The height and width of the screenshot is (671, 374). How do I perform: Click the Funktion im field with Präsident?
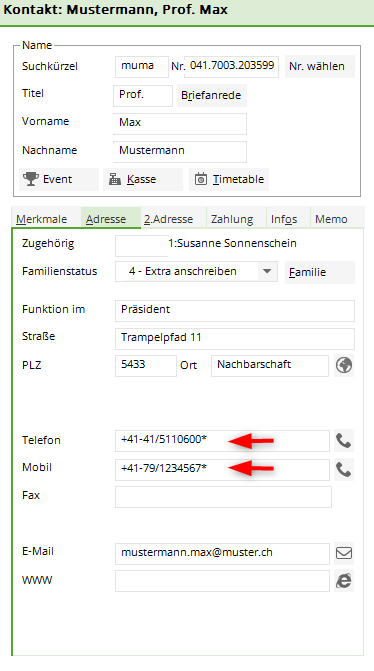coord(234,311)
